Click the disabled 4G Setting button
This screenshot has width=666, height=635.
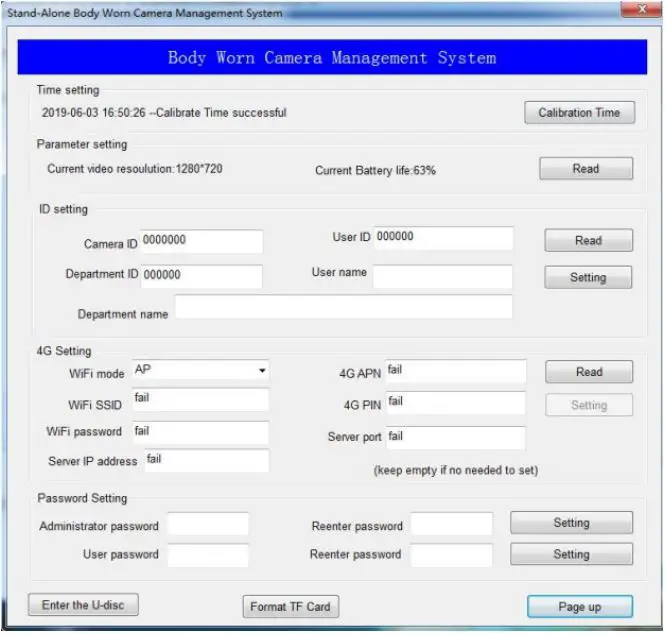(x=589, y=405)
